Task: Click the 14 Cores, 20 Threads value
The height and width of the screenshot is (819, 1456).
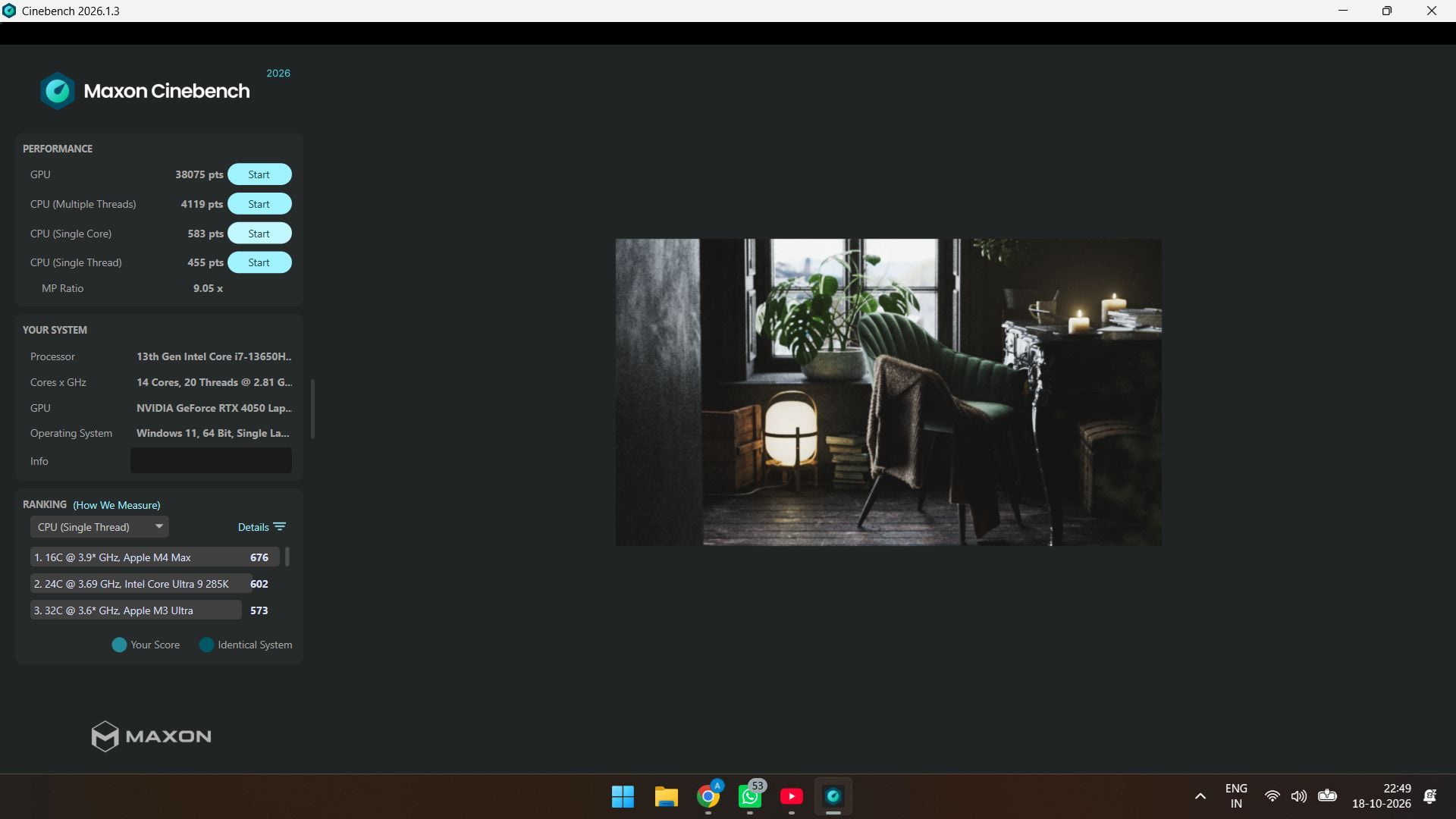Action: coord(214,382)
